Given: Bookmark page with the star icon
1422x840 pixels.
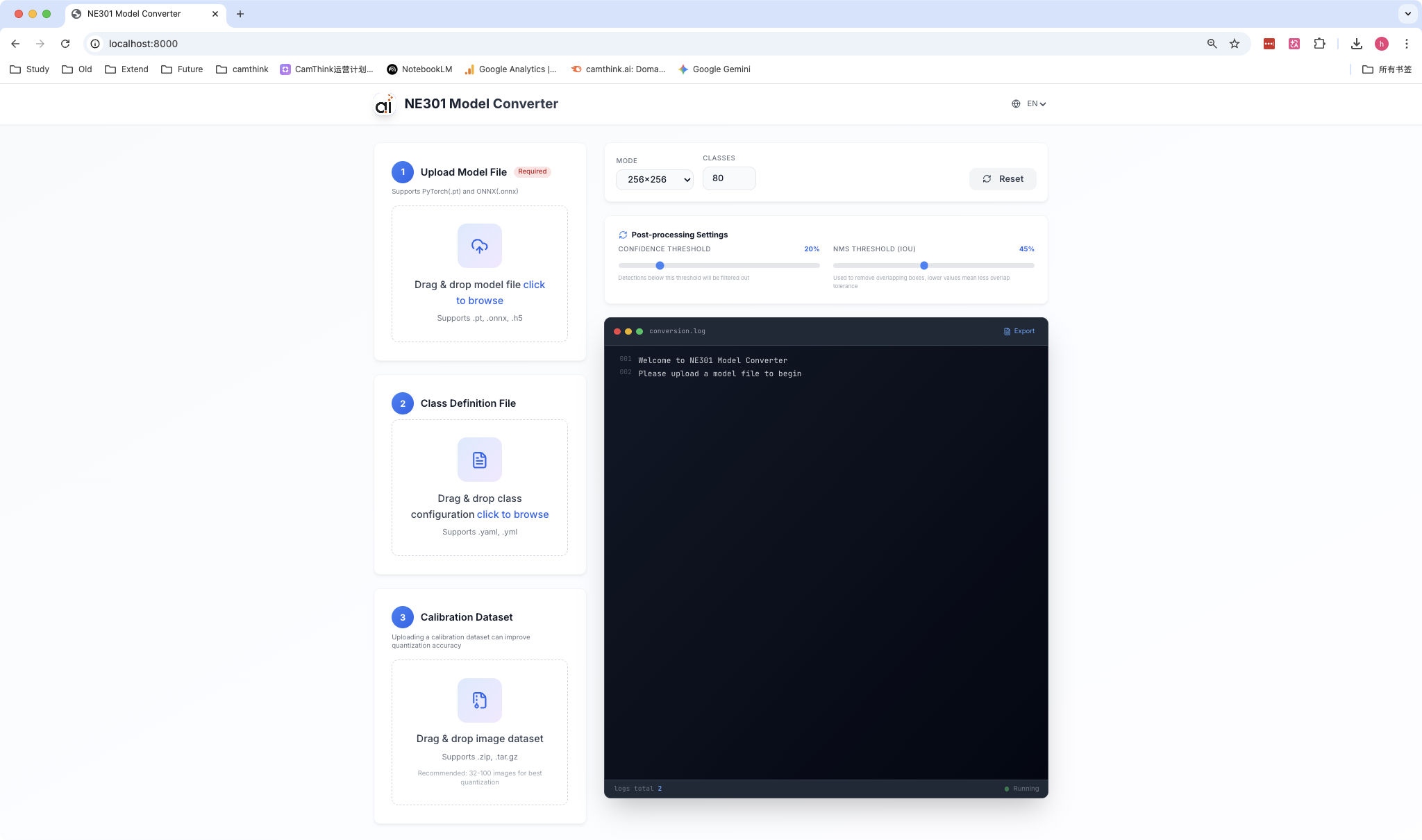Looking at the screenshot, I should coord(1235,44).
